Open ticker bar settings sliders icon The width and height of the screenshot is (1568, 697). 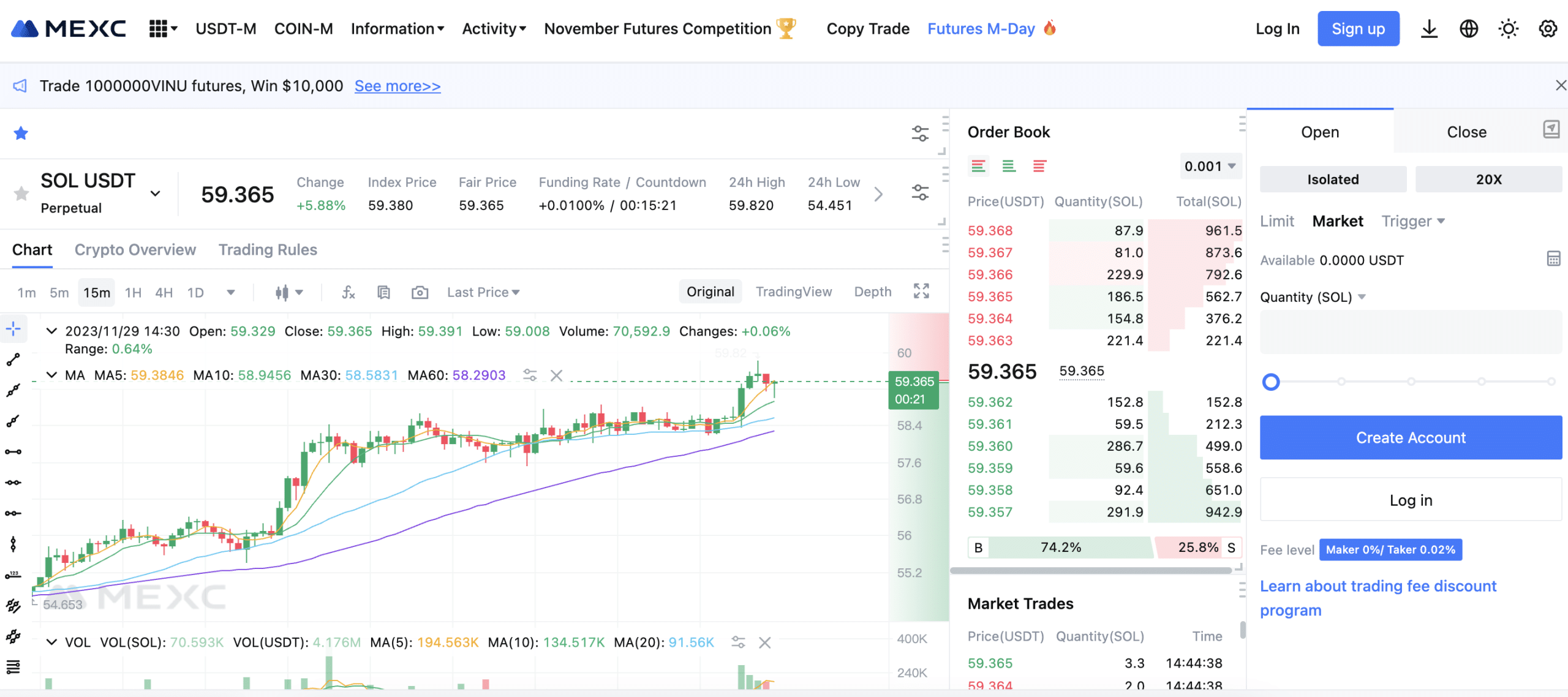tap(920, 193)
